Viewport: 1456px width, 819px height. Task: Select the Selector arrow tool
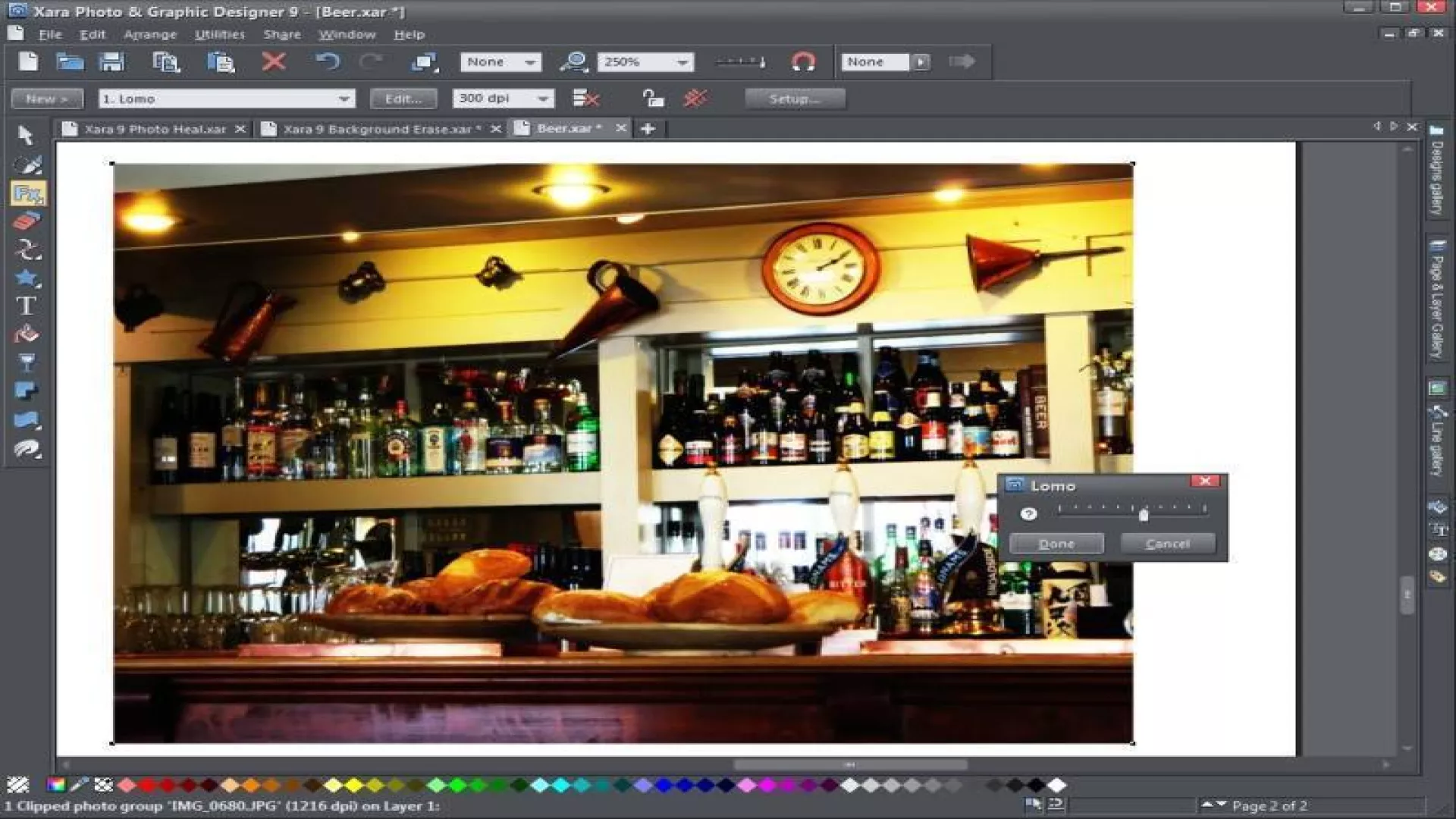26,135
